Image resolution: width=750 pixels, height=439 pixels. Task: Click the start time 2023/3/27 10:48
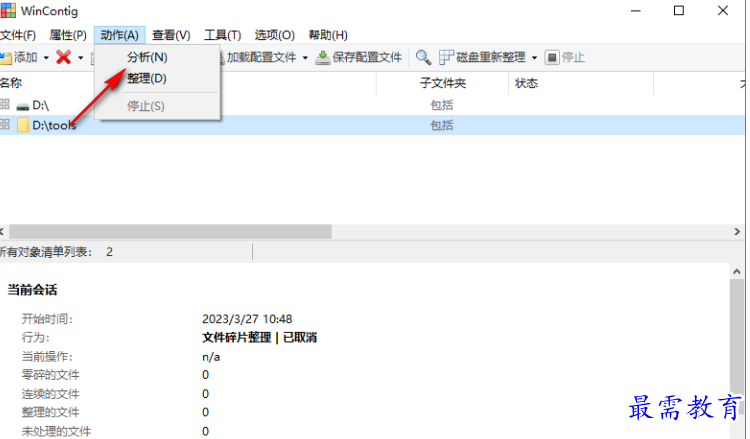[x=247, y=319]
